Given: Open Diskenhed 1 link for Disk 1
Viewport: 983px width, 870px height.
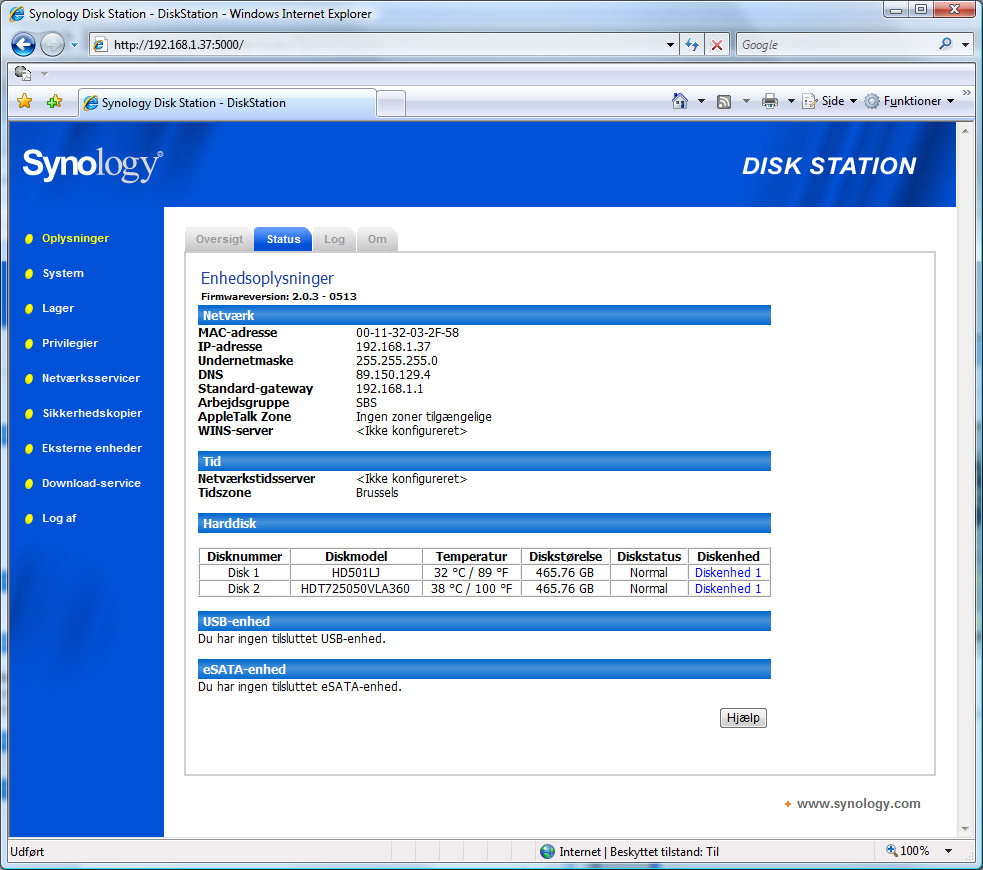Looking at the screenshot, I should (728, 573).
